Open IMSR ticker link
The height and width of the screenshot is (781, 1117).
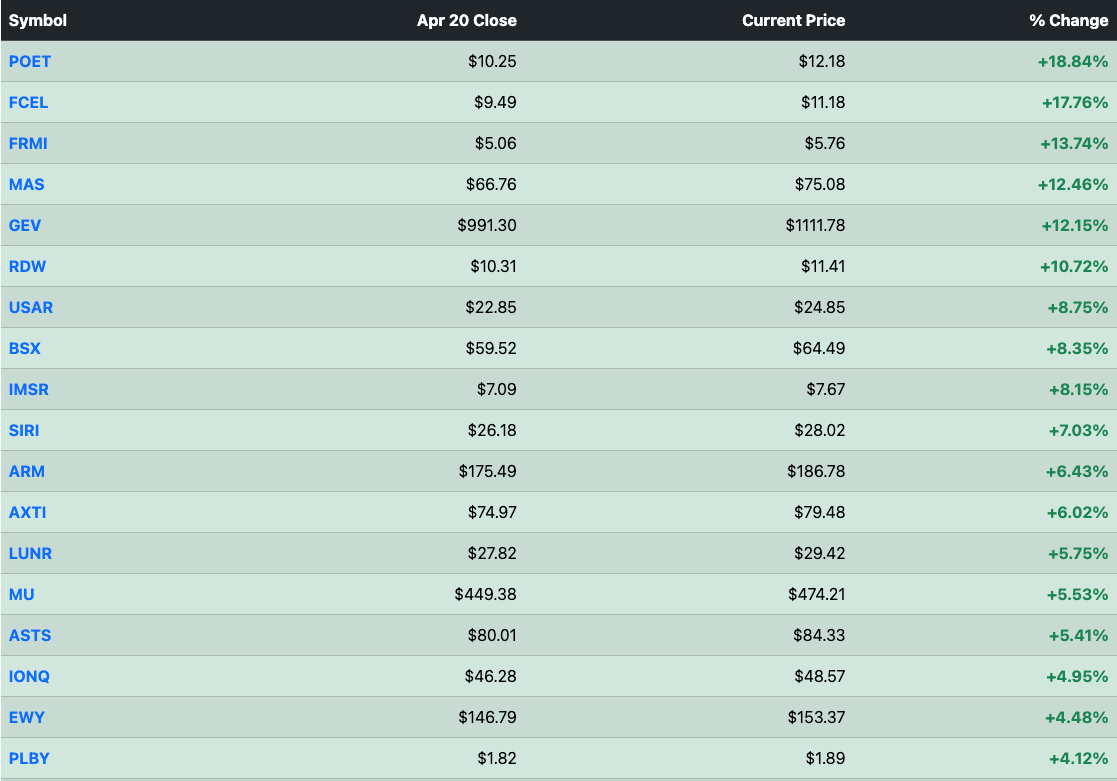[29, 389]
